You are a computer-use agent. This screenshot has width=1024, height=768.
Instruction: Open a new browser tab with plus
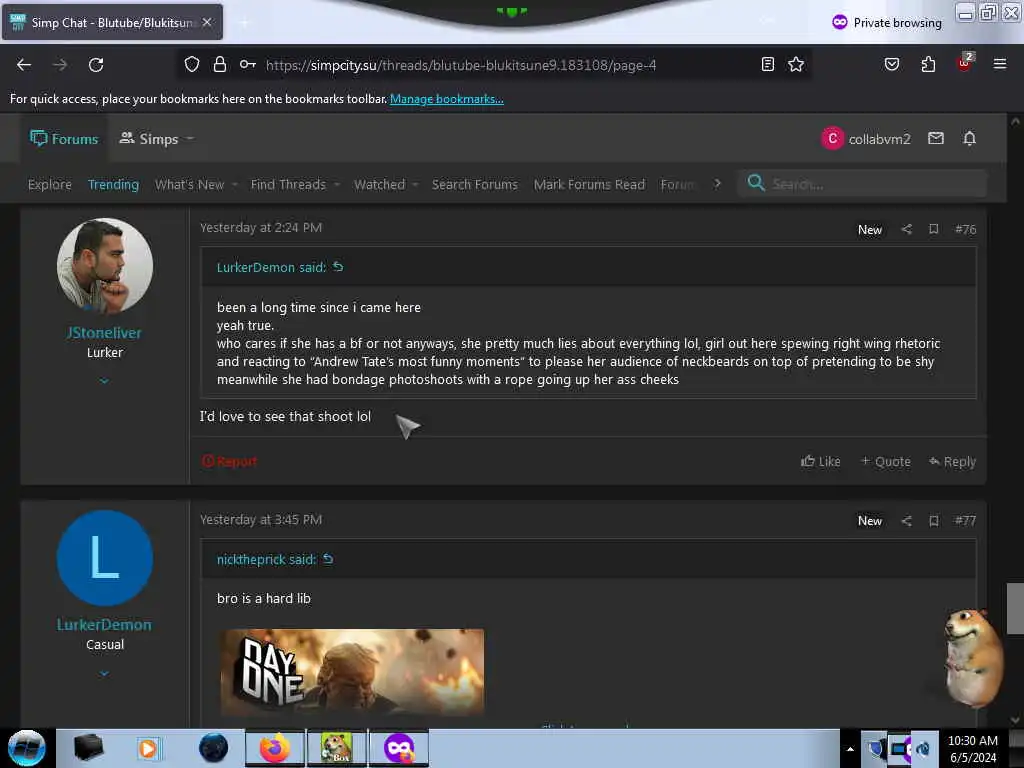pyautogui.click(x=245, y=23)
